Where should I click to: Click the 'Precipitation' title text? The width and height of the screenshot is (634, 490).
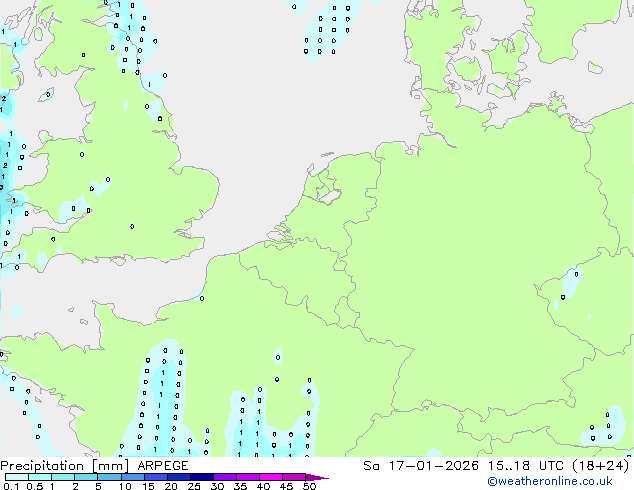[x=42, y=466]
